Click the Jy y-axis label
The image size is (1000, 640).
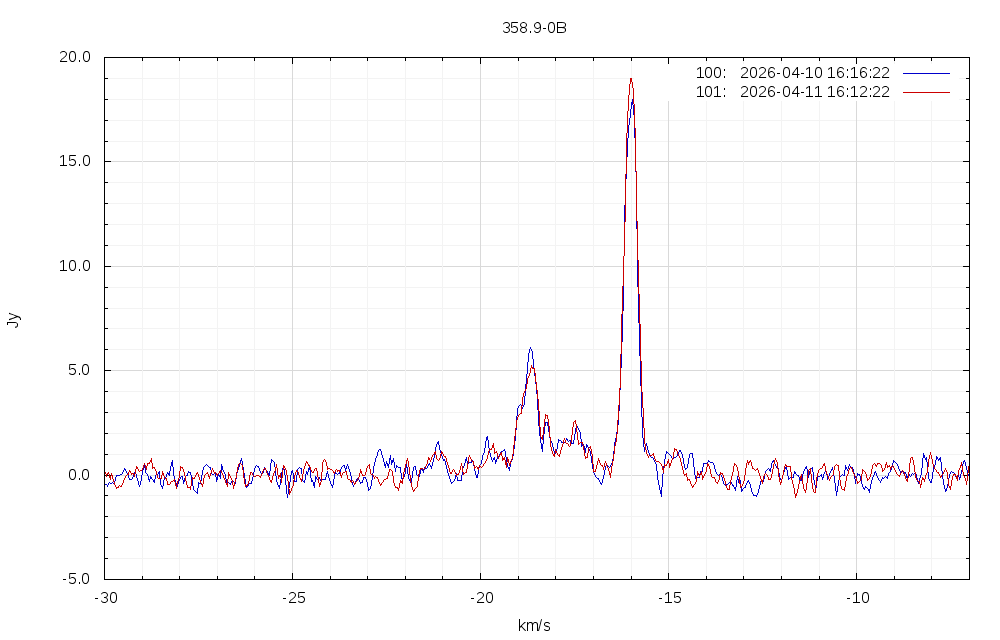click(13, 320)
